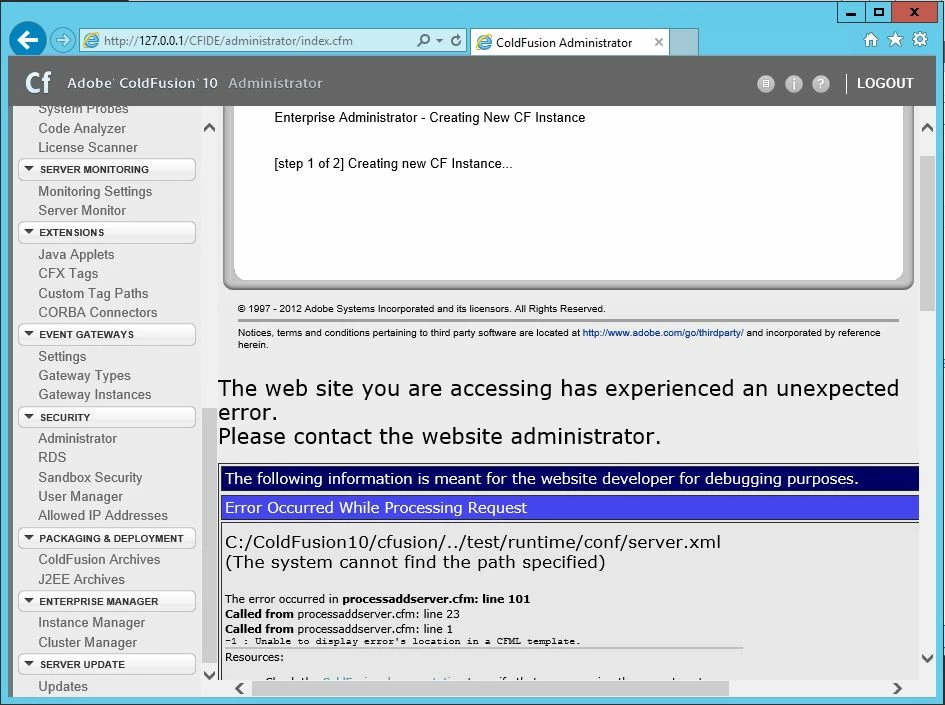
Task: Click main content scroll down arrow
Action: pyautogui.click(x=928, y=659)
